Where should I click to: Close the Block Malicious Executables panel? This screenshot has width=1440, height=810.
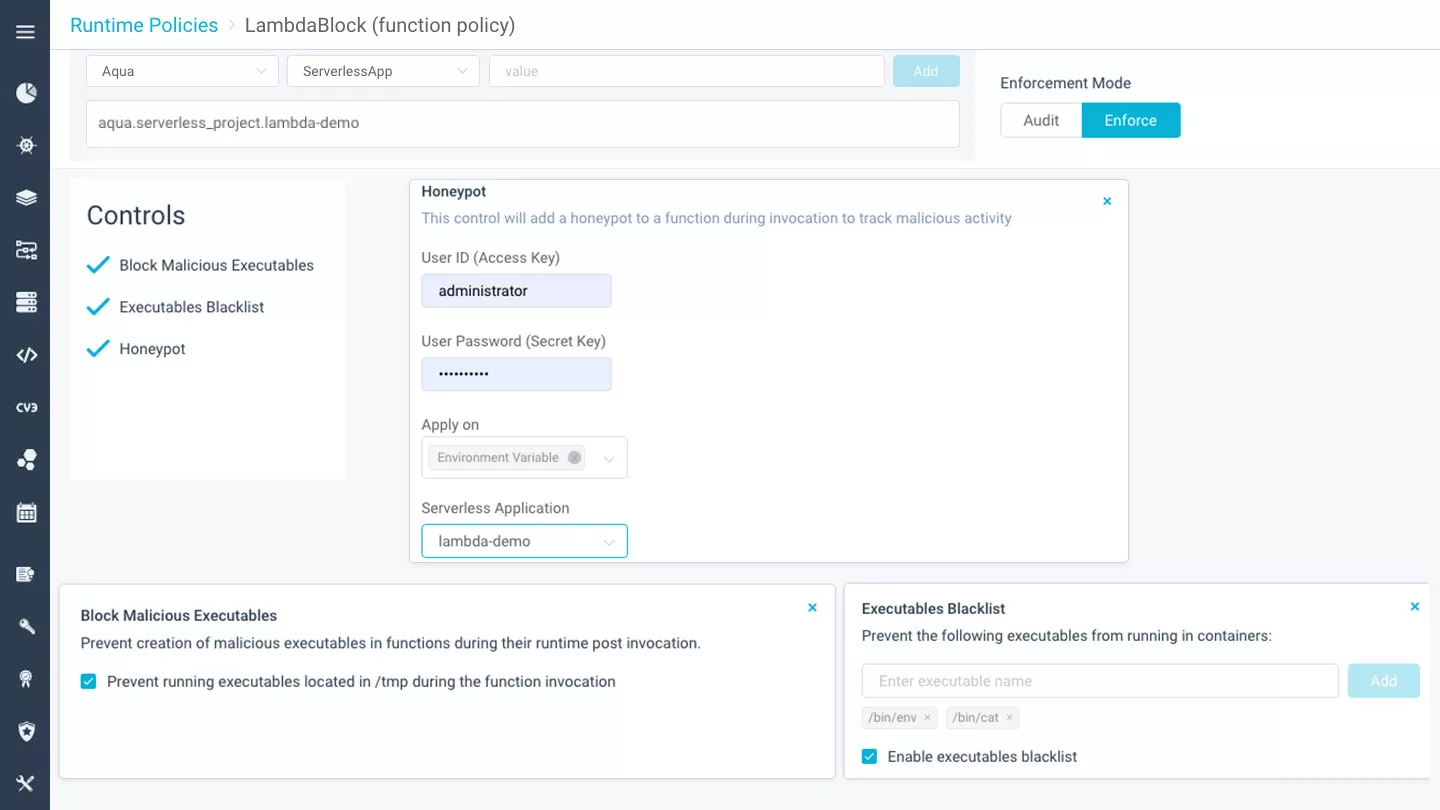812,607
